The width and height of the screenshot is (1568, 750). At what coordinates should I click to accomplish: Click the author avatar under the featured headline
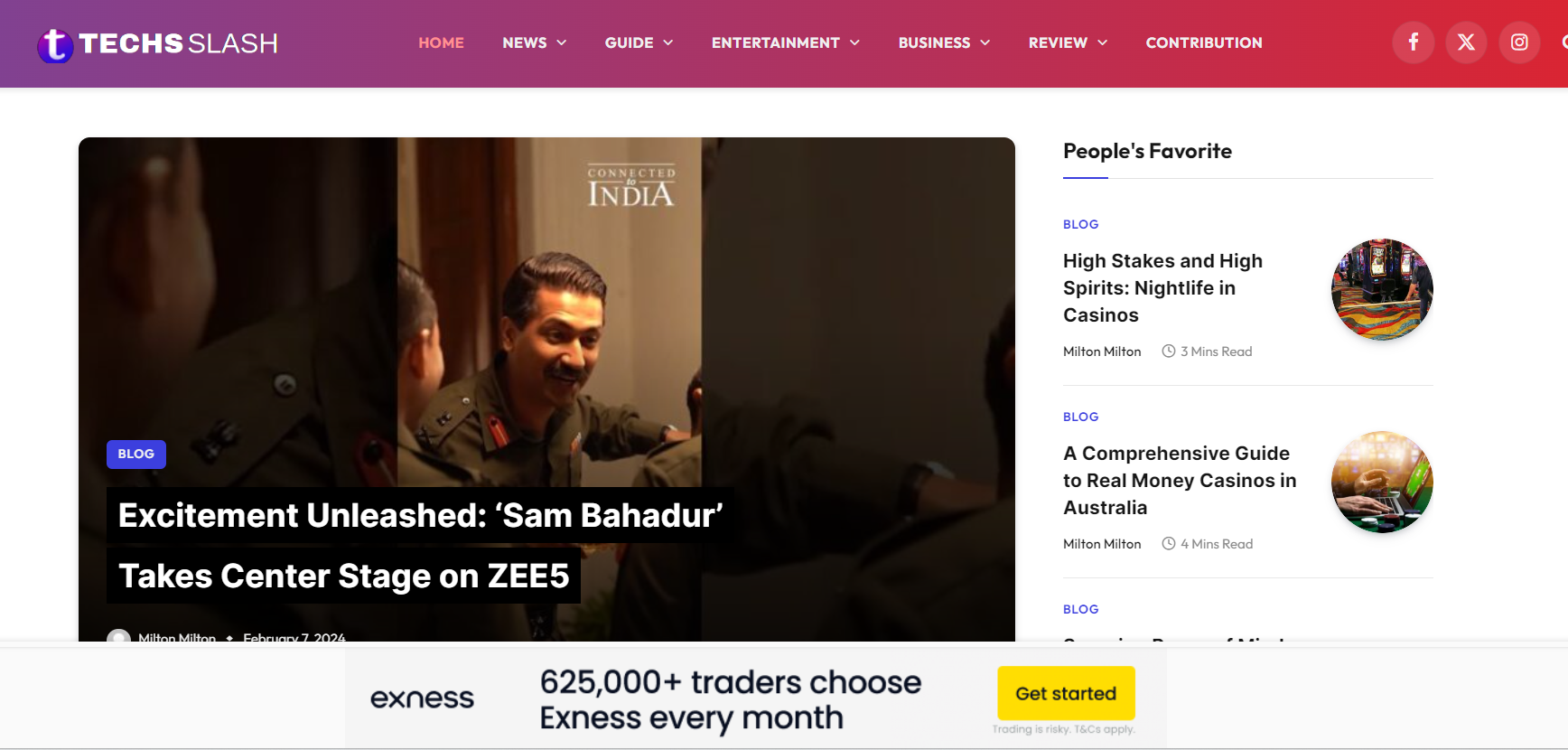(x=118, y=636)
